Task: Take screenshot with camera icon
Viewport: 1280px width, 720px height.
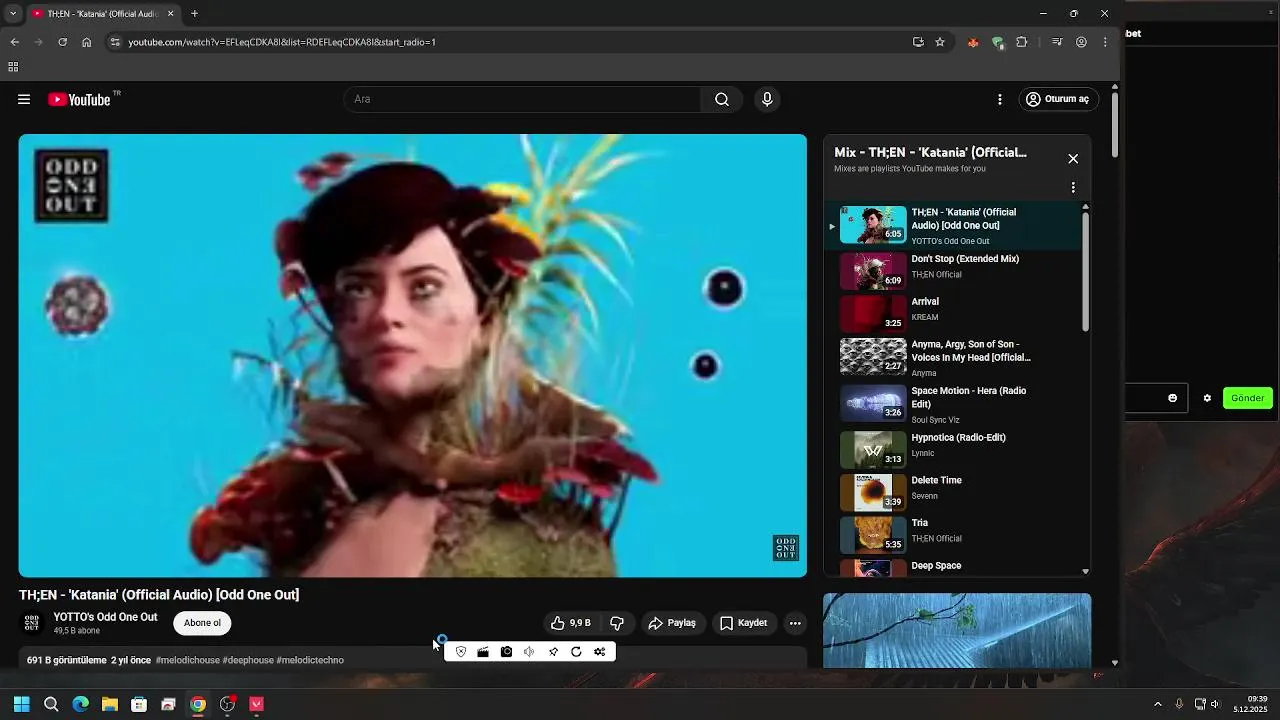Action: click(x=507, y=652)
